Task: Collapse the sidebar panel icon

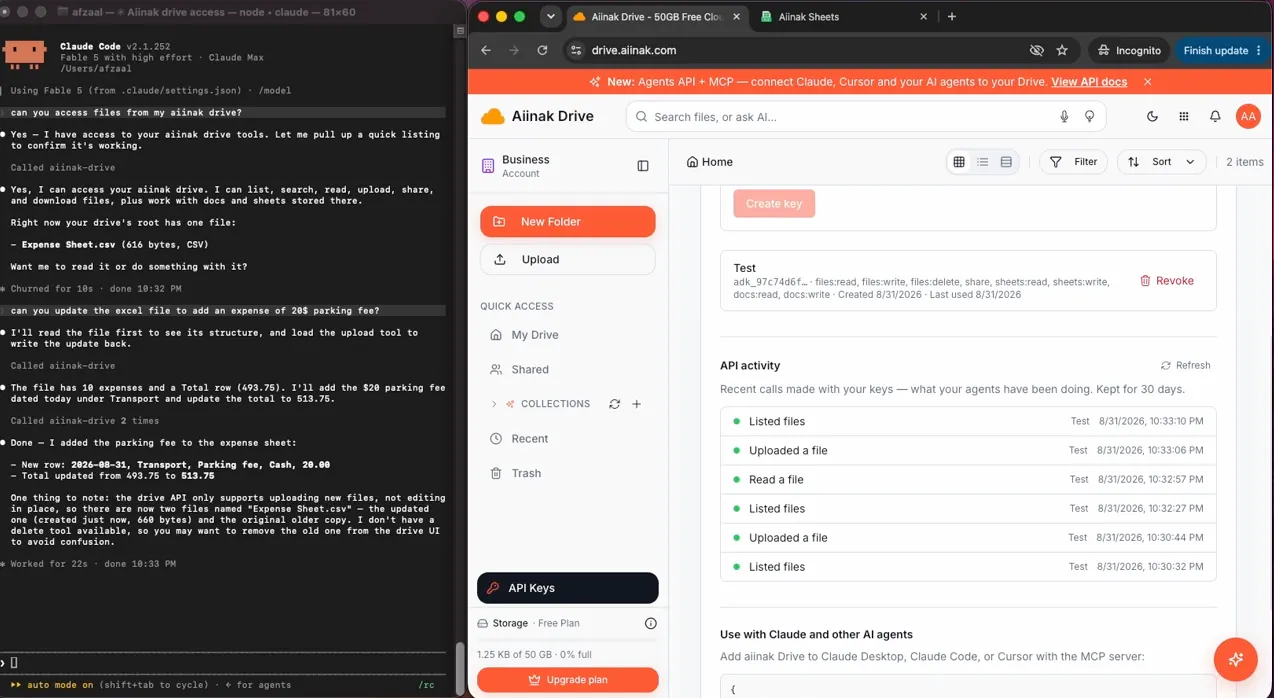Action: (x=643, y=166)
